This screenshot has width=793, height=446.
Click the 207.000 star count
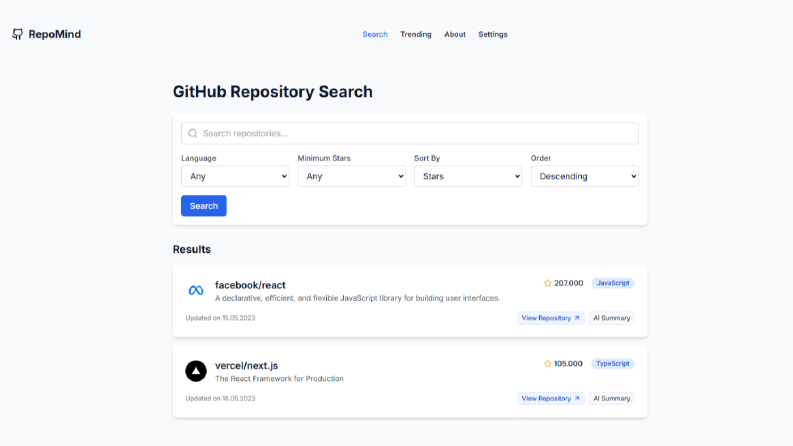point(568,283)
